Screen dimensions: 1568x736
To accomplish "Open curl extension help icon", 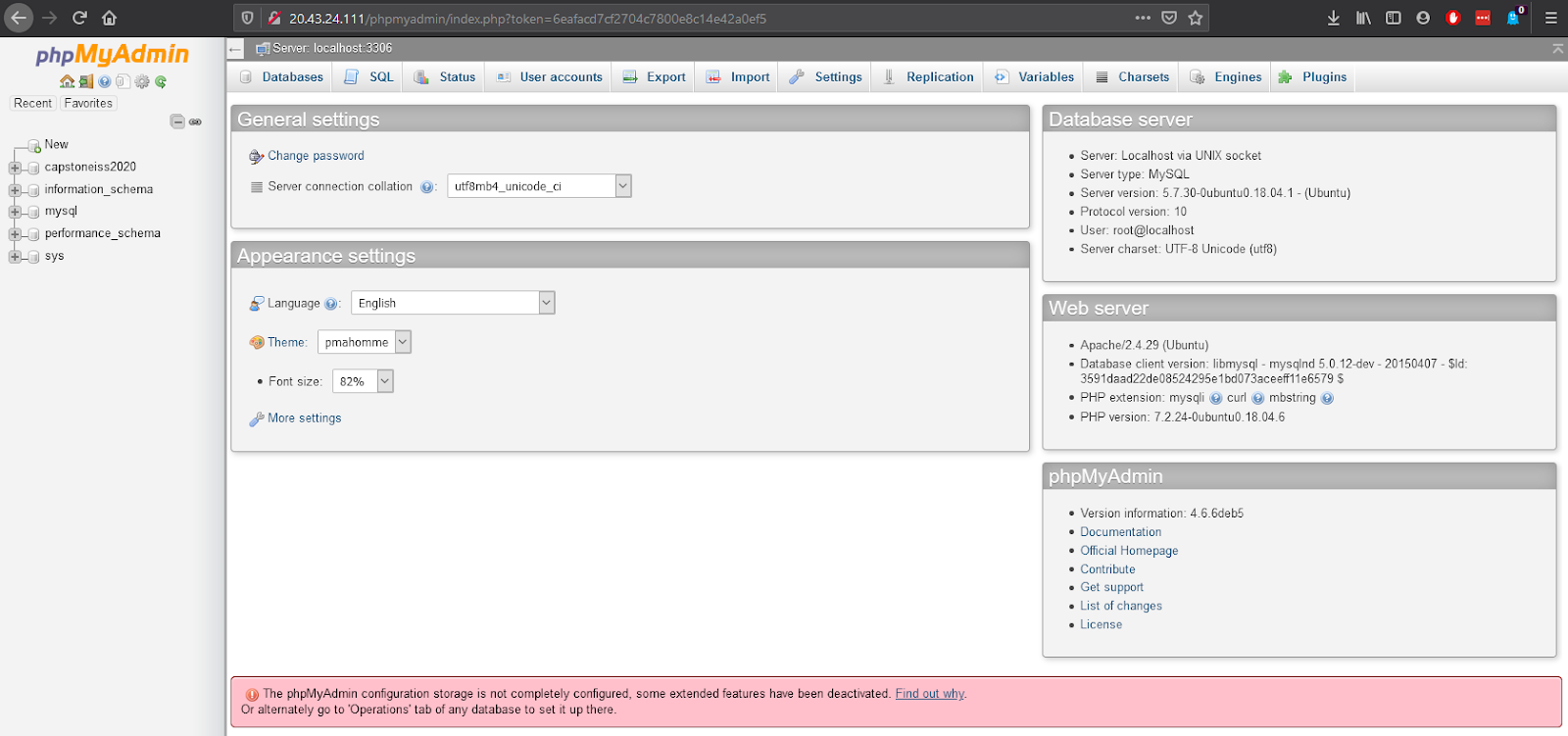I will pos(1258,398).
